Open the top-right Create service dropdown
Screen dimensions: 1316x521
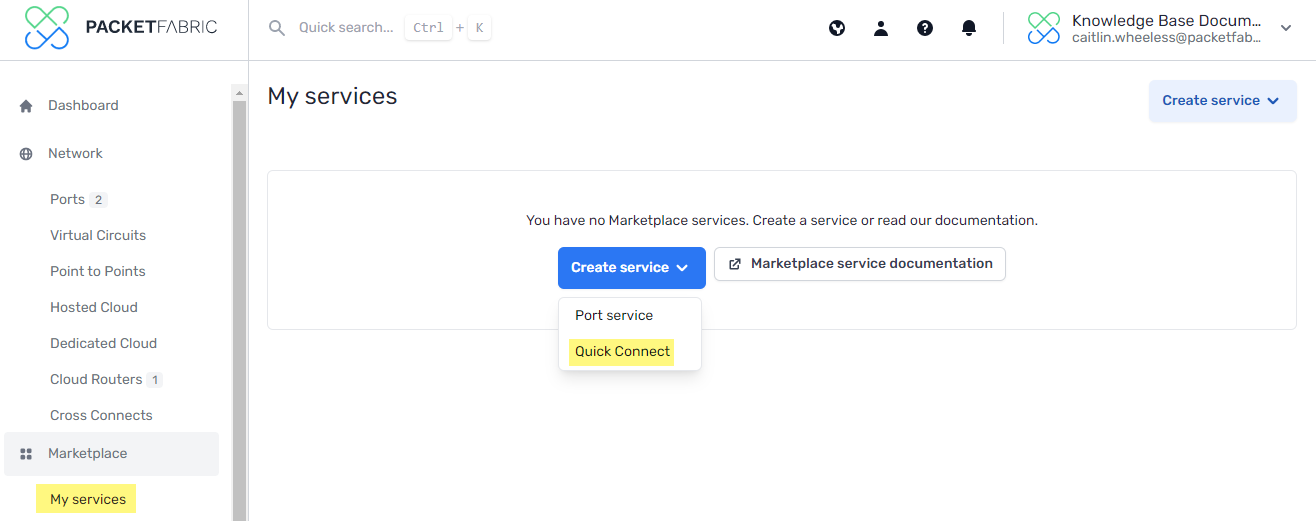tap(1222, 101)
